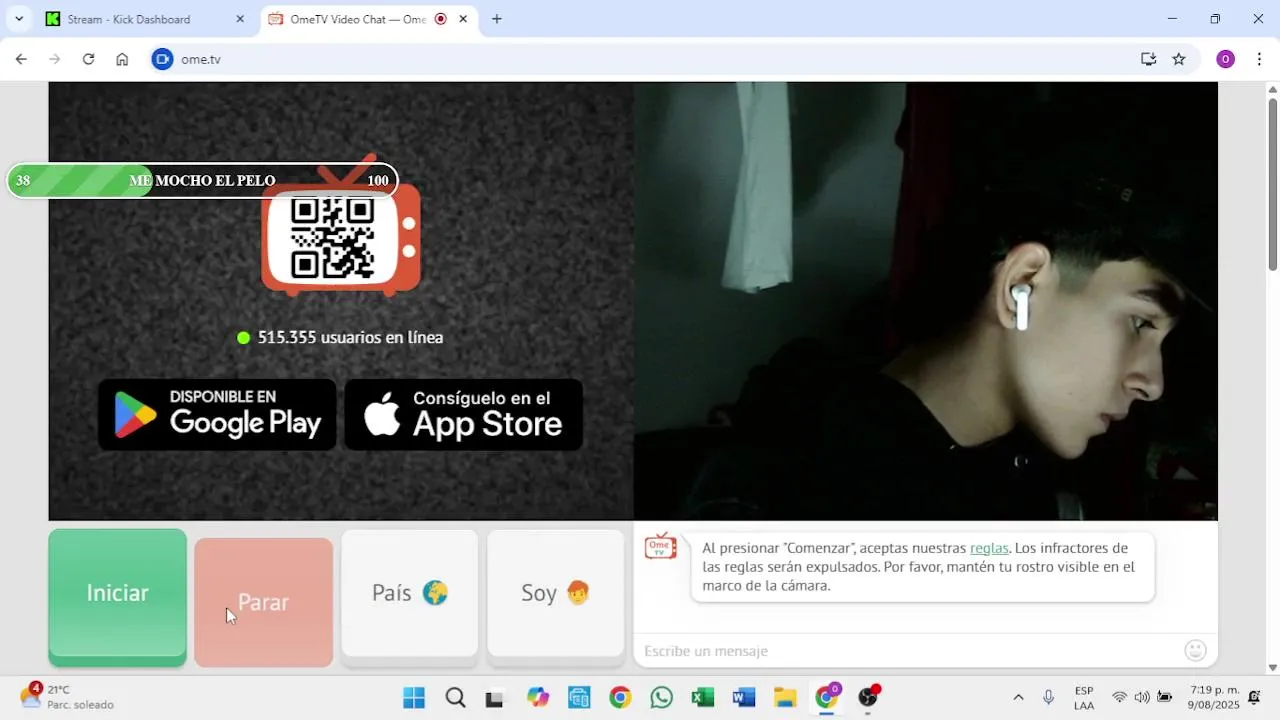Click the Google Play download badge

(x=217, y=414)
